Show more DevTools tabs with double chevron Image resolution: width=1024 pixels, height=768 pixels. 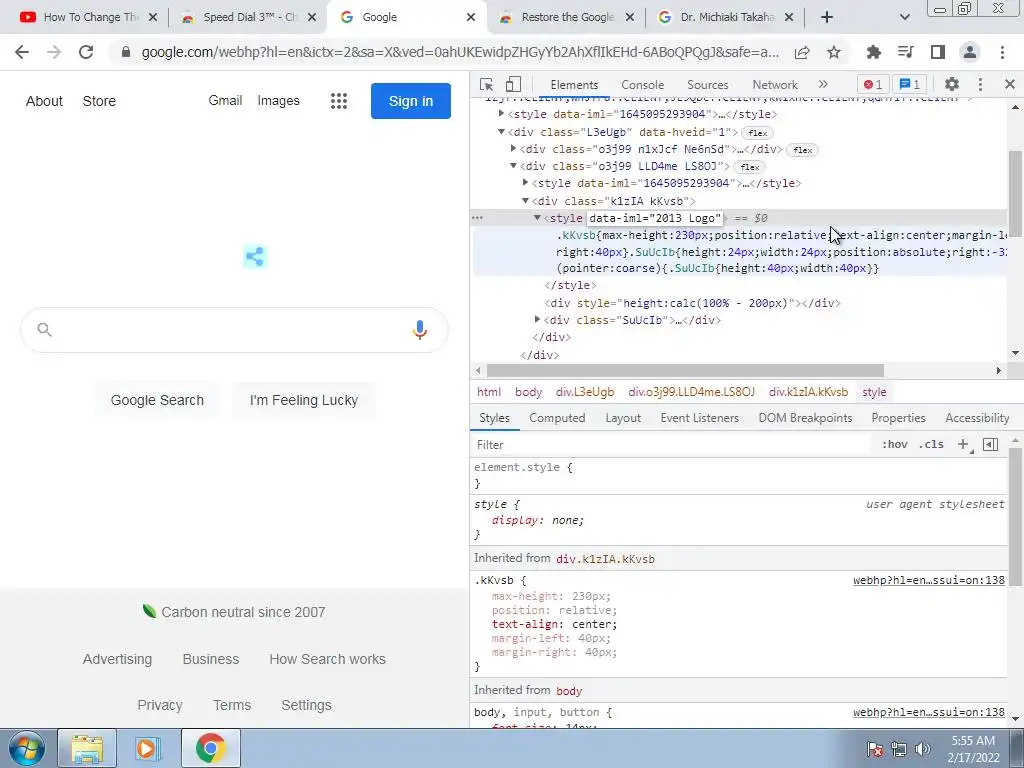pyautogui.click(x=823, y=84)
